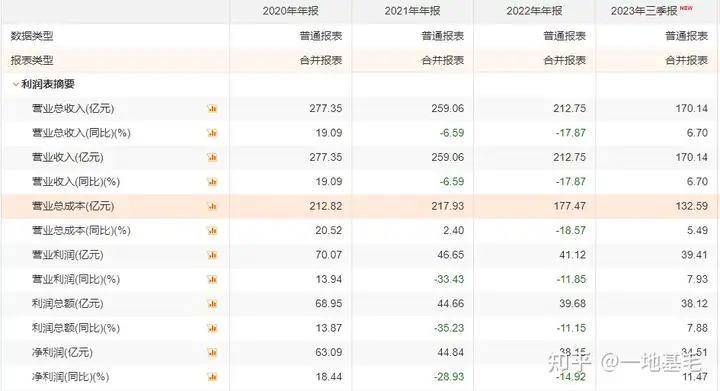
Task: Select the 2023年三季报 column header
Action: coord(644,11)
